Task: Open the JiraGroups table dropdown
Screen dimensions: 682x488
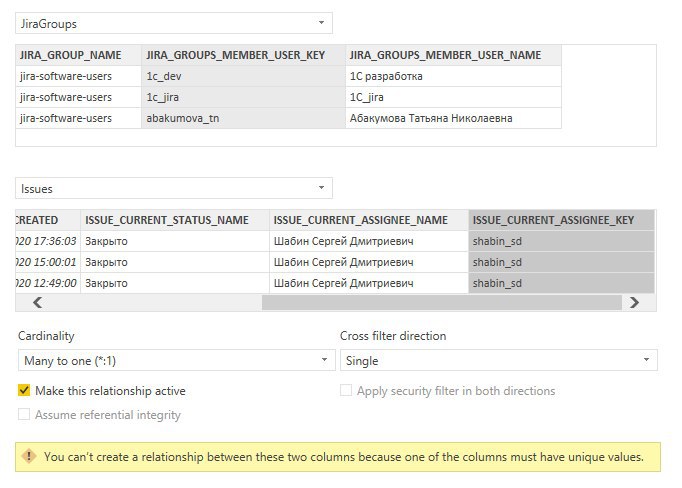Action: (x=174, y=23)
